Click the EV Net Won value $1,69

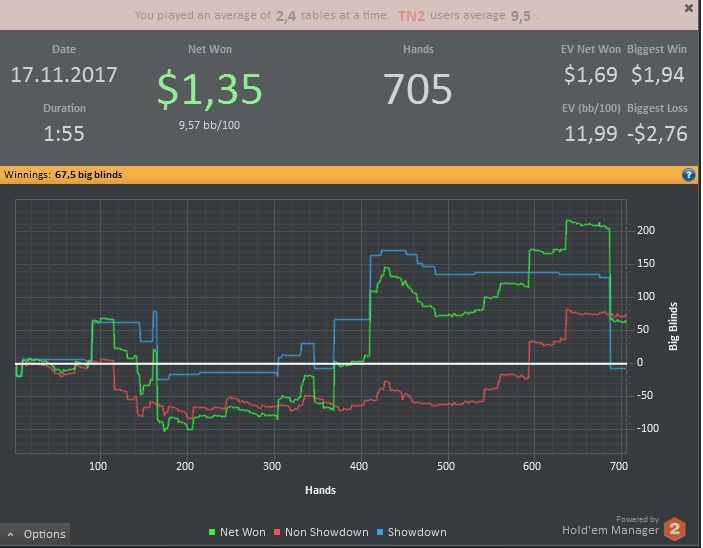click(x=591, y=74)
